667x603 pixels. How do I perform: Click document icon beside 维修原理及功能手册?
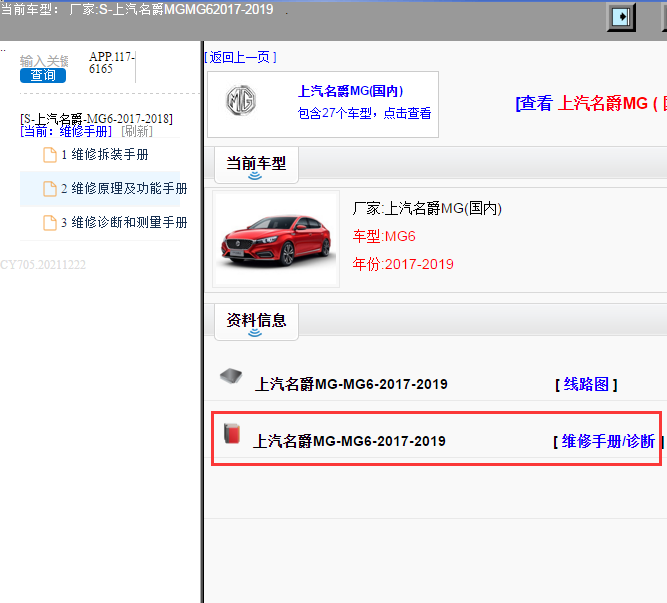[50, 189]
